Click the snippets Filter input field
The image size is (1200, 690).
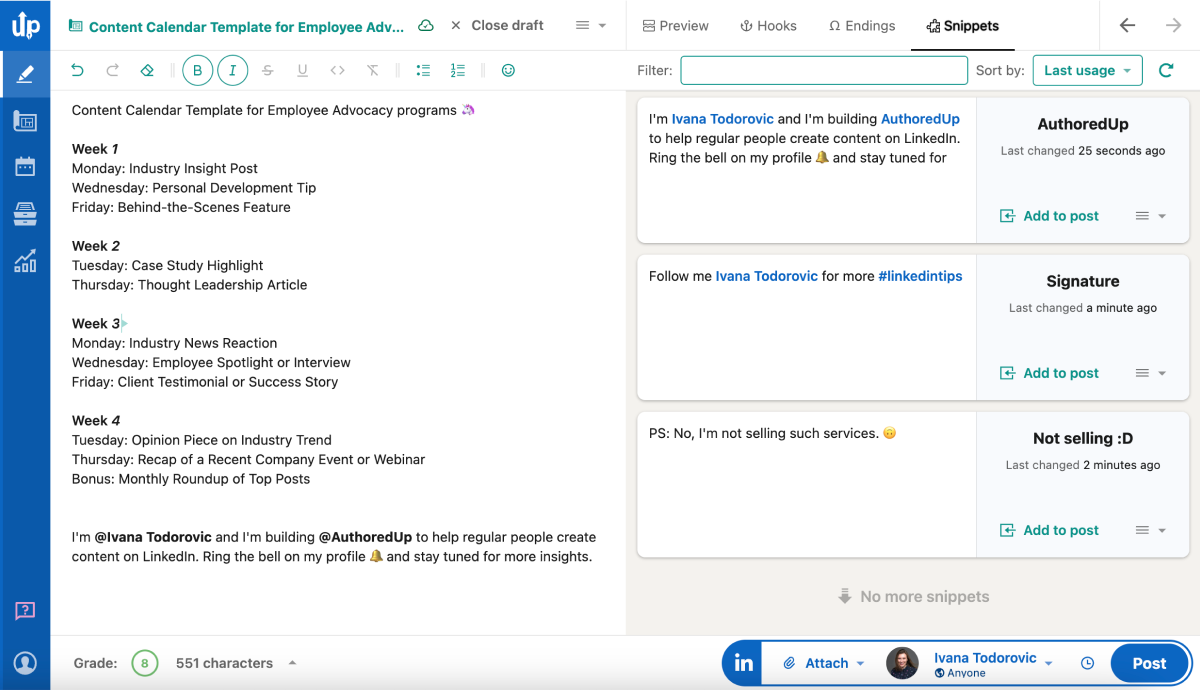824,70
